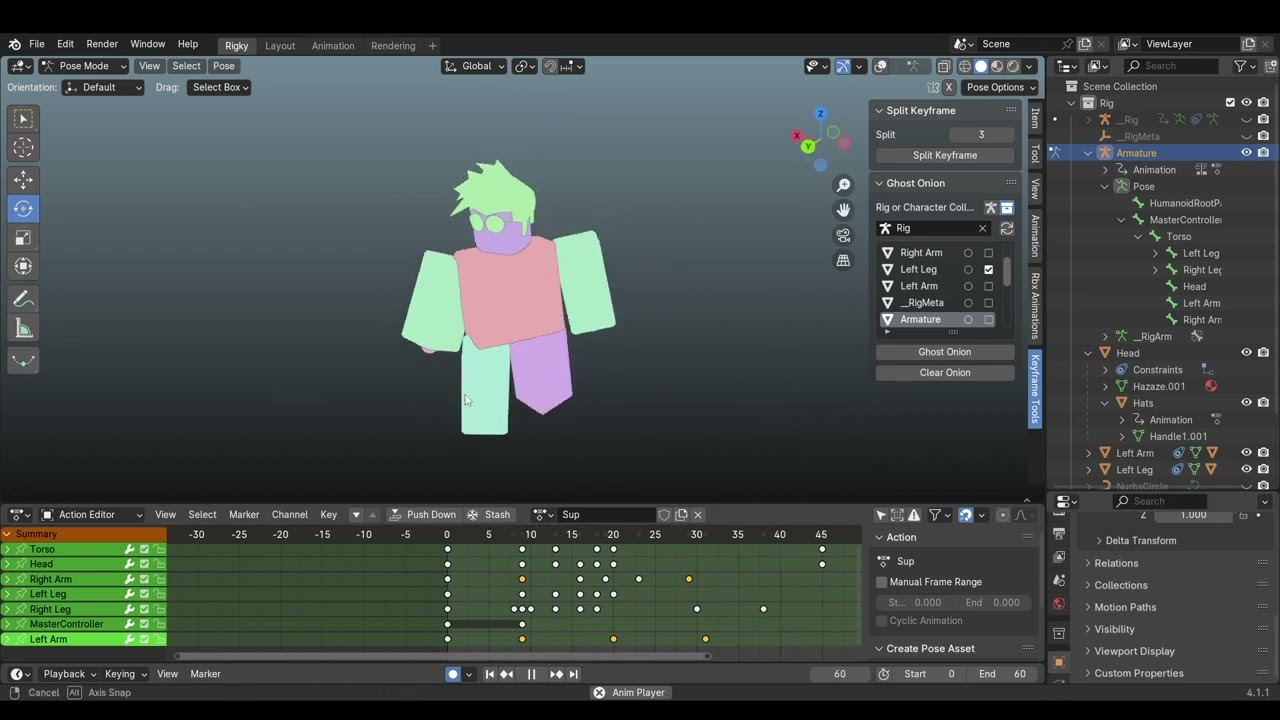Enable Left Leg checkbox in Ghost Onion
This screenshot has width=1280, height=720.
(x=988, y=270)
